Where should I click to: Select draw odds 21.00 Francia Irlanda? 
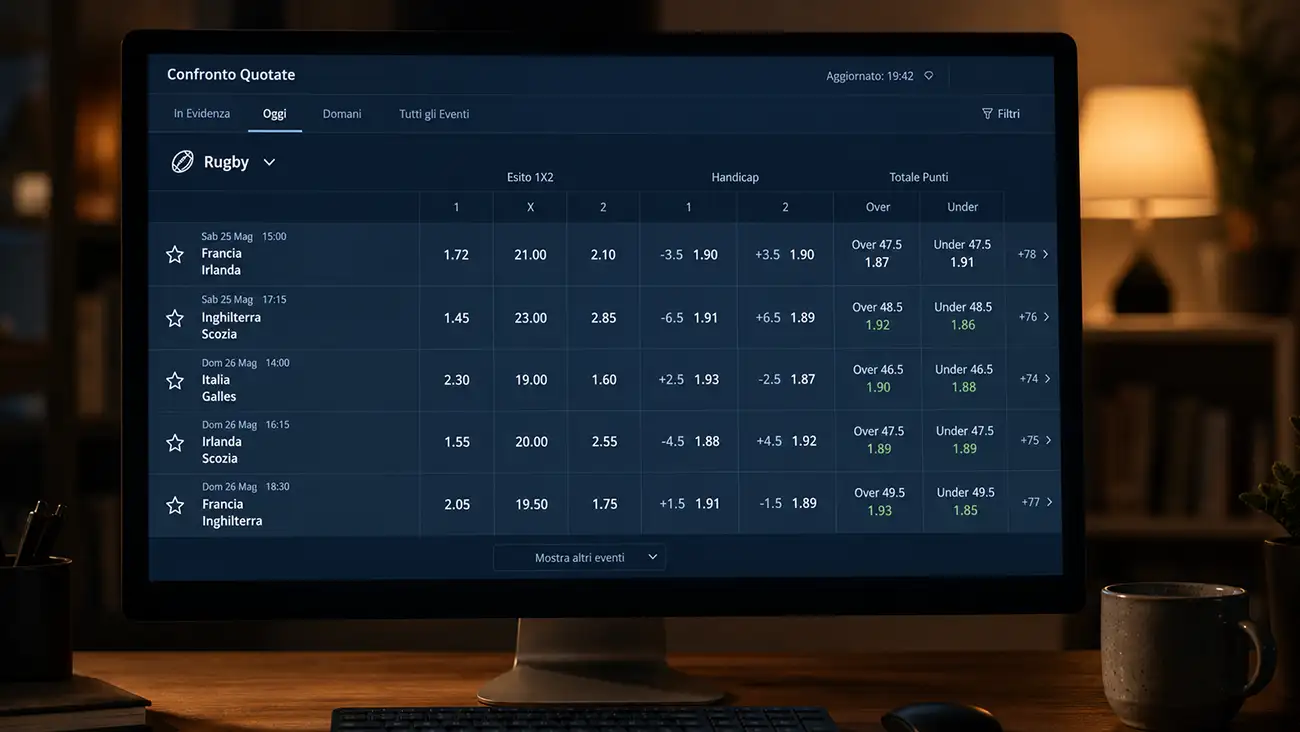tap(530, 255)
